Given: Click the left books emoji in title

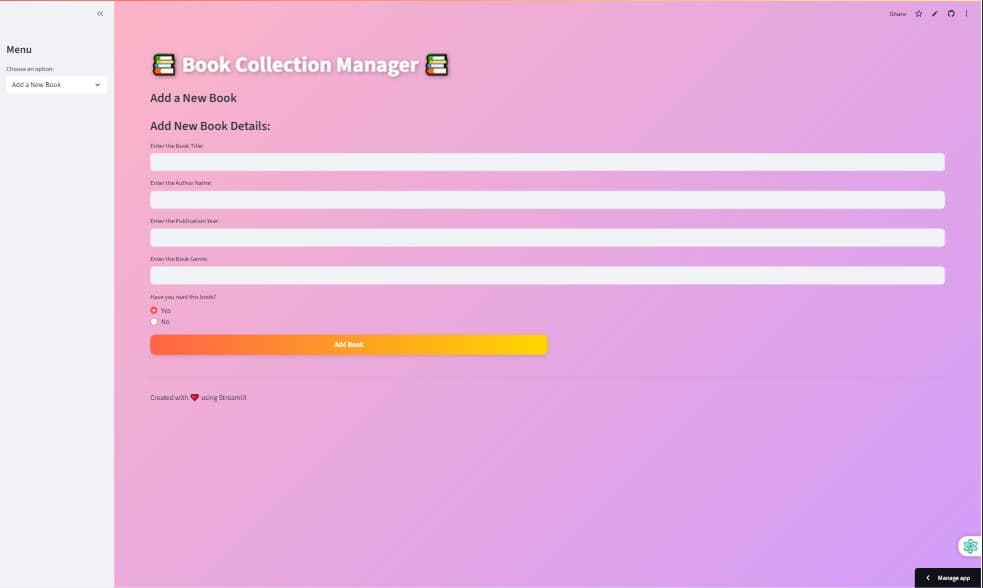Looking at the screenshot, I should coord(163,65).
